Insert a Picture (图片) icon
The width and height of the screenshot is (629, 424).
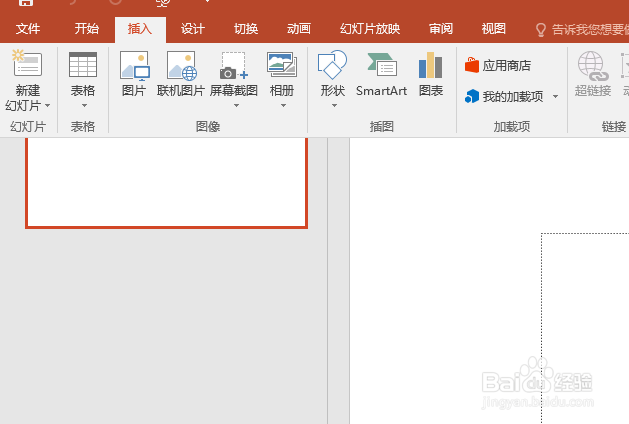[x=134, y=65]
